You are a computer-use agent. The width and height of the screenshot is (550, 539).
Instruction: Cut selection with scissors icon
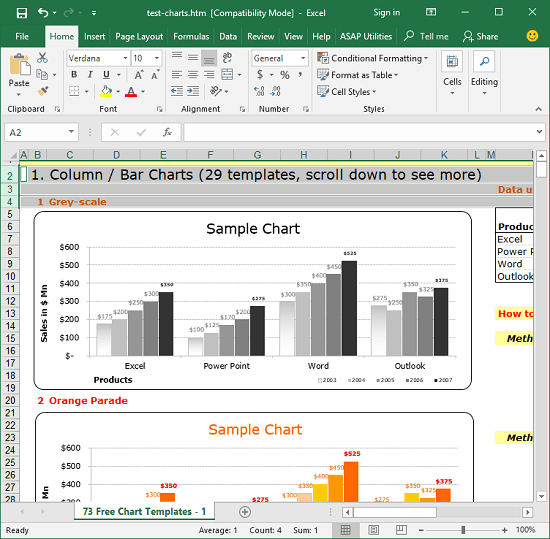(x=42, y=58)
